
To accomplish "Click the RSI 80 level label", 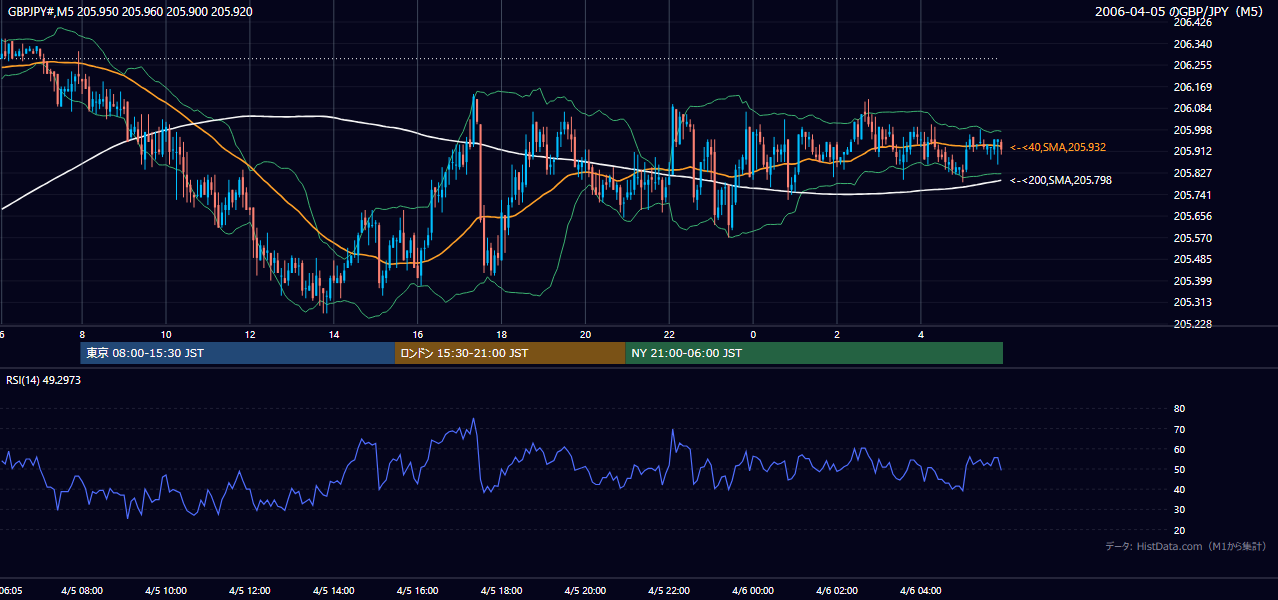I will 1179,409.
